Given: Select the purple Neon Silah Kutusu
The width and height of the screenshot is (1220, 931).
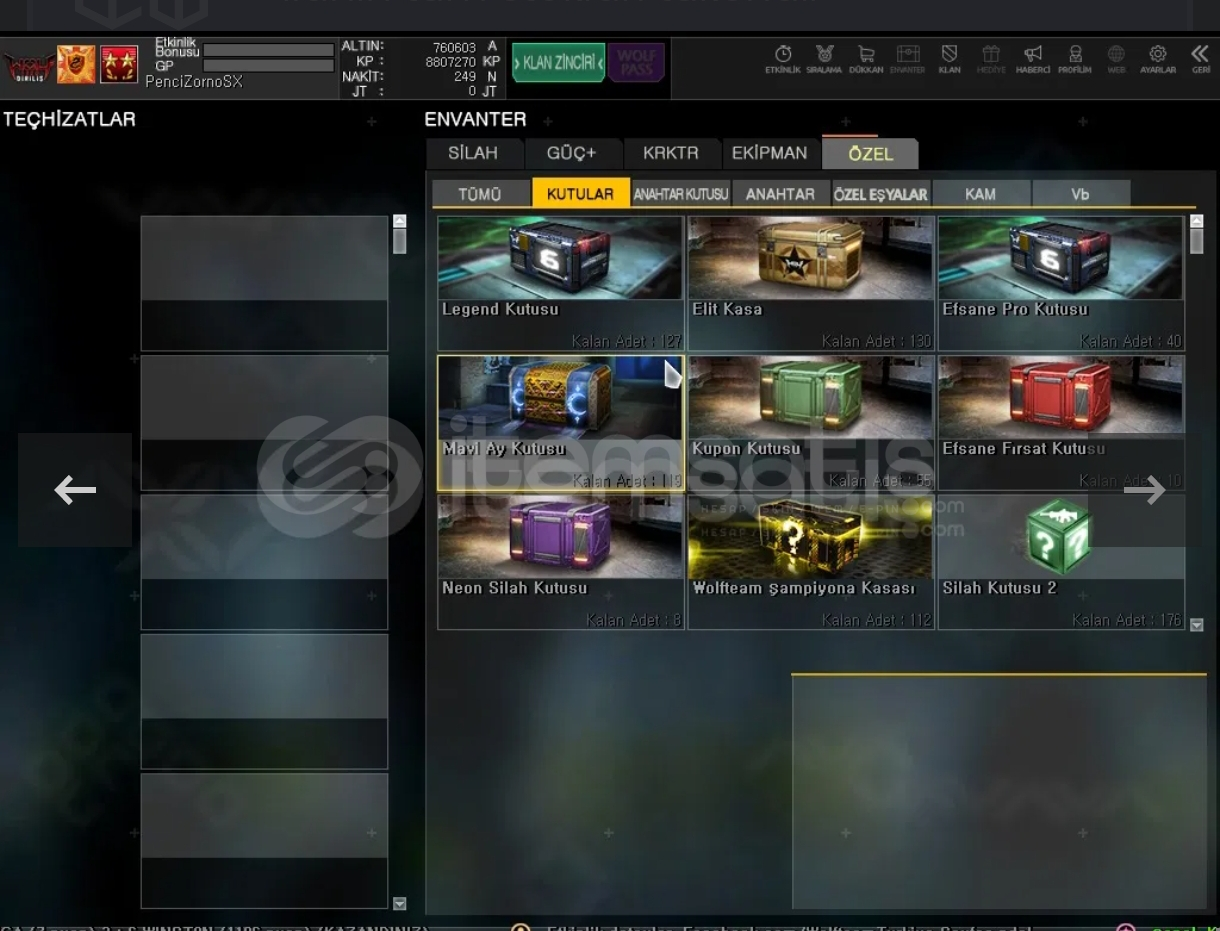Looking at the screenshot, I should 560,562.
